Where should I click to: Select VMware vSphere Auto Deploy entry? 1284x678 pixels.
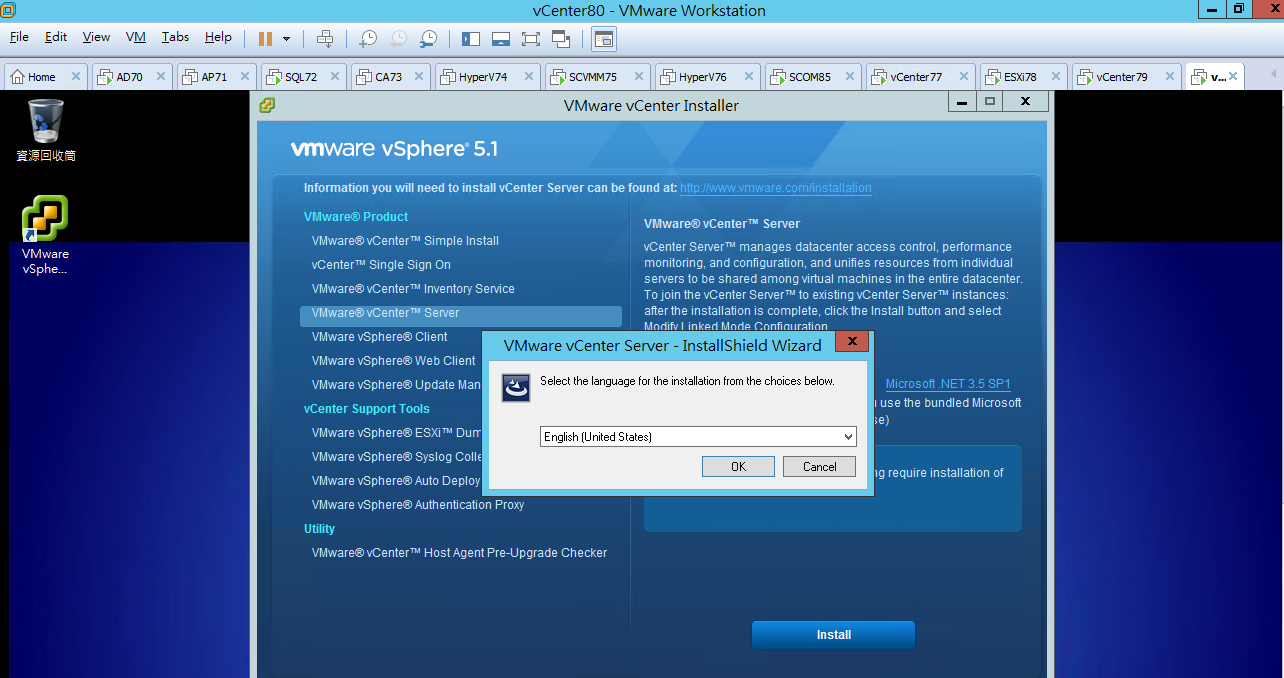pos(396,481)
